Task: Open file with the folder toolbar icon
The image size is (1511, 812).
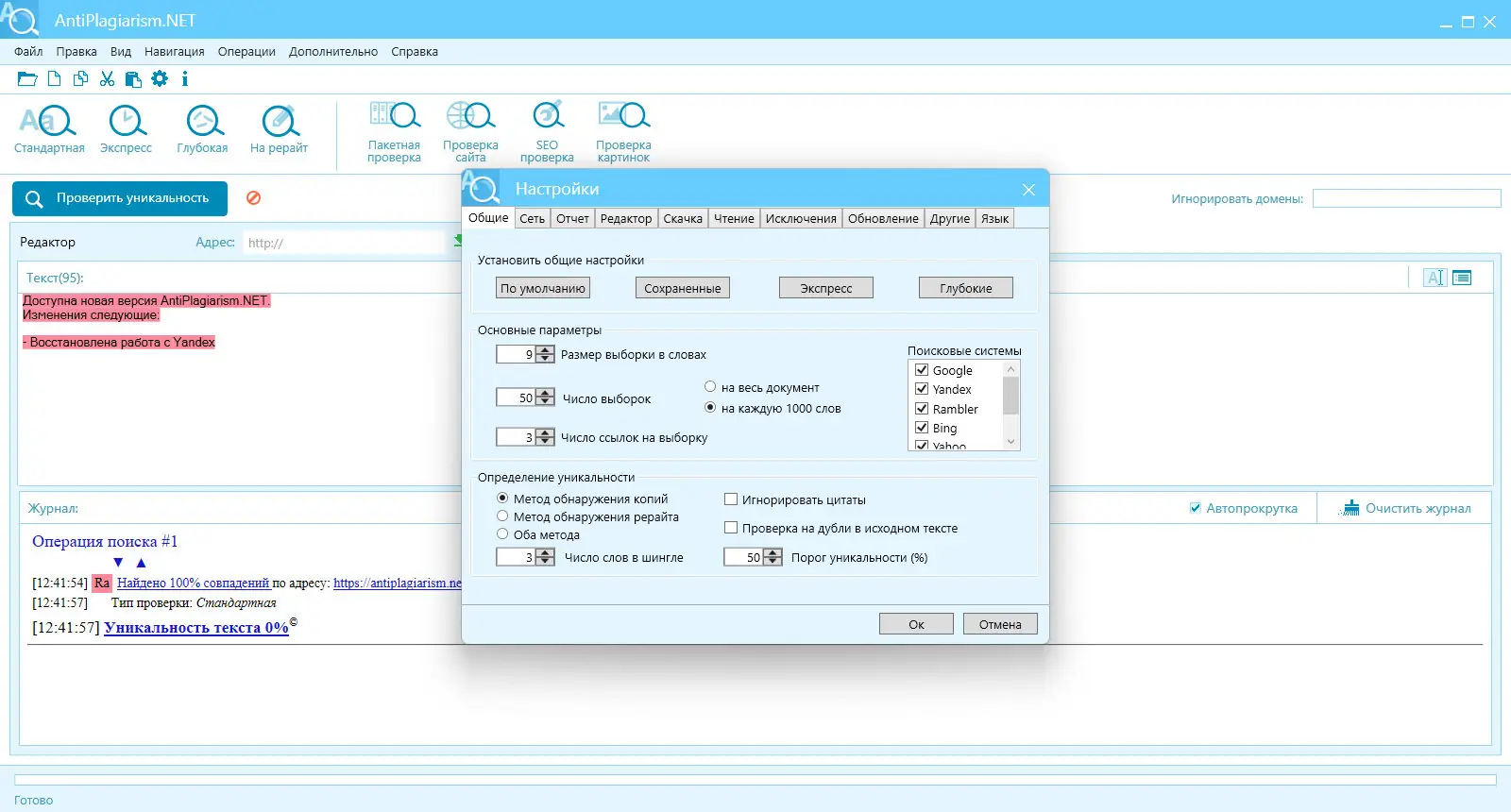Action: [27, 79]
